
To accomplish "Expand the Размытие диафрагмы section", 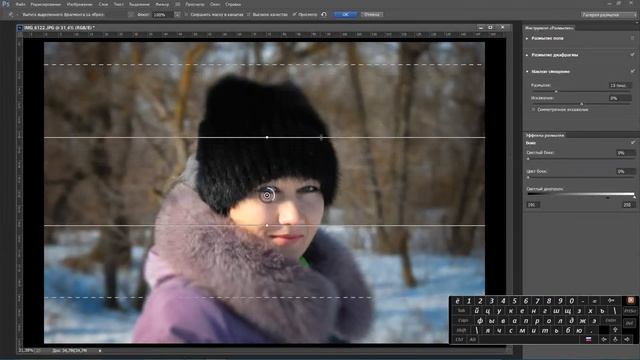I will tap(527, 55).
